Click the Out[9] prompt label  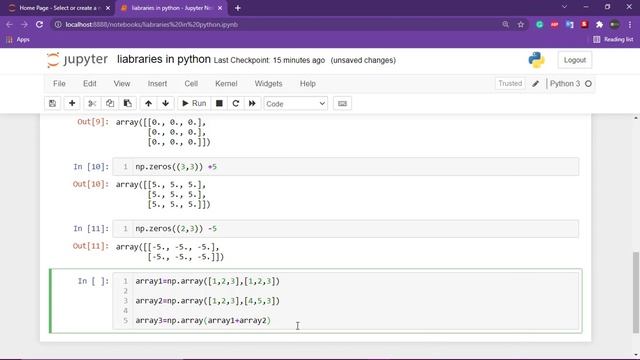click(x=93, y=122)
